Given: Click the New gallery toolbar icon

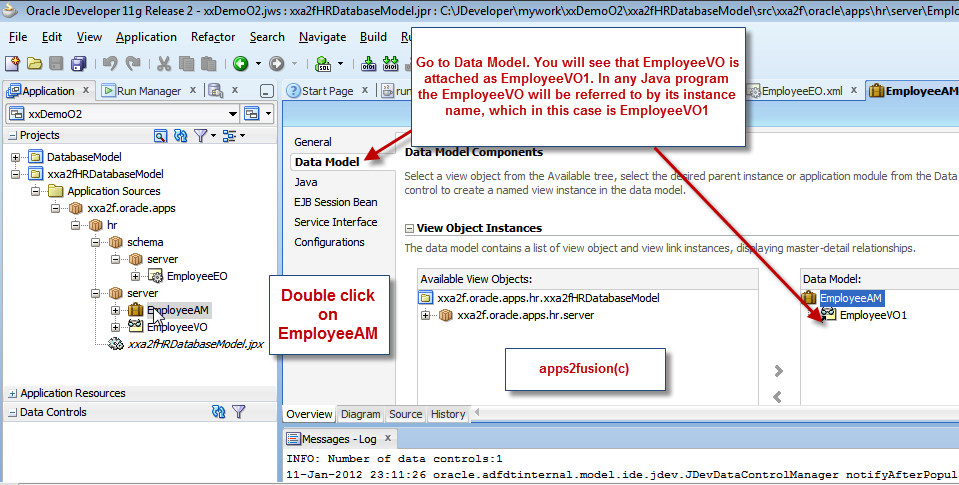Looking at the screenshot, I should coord(12,63).
